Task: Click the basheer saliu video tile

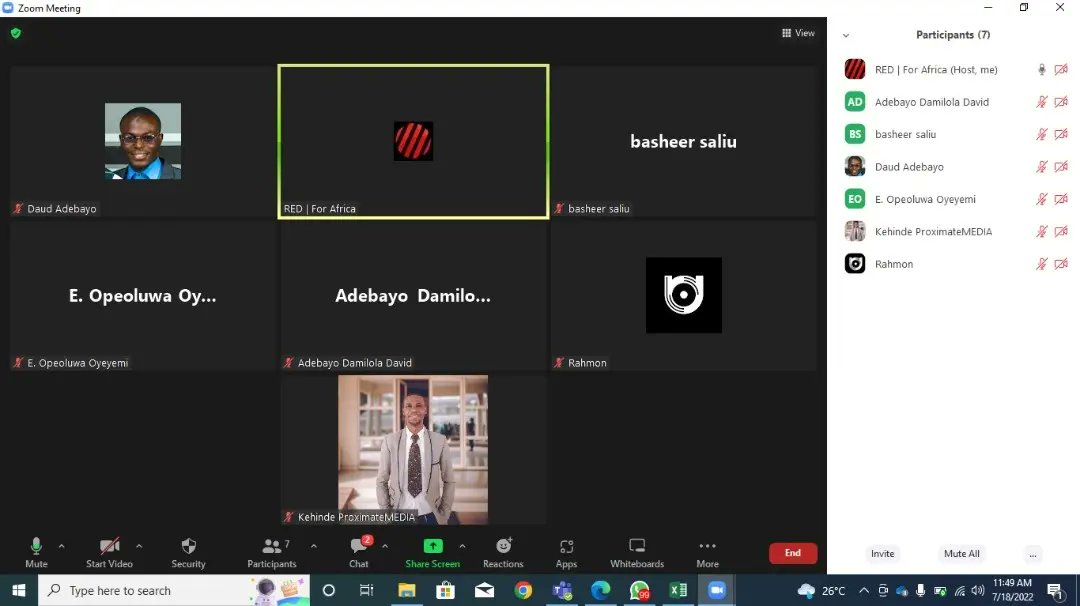Action: click(684, 141)
